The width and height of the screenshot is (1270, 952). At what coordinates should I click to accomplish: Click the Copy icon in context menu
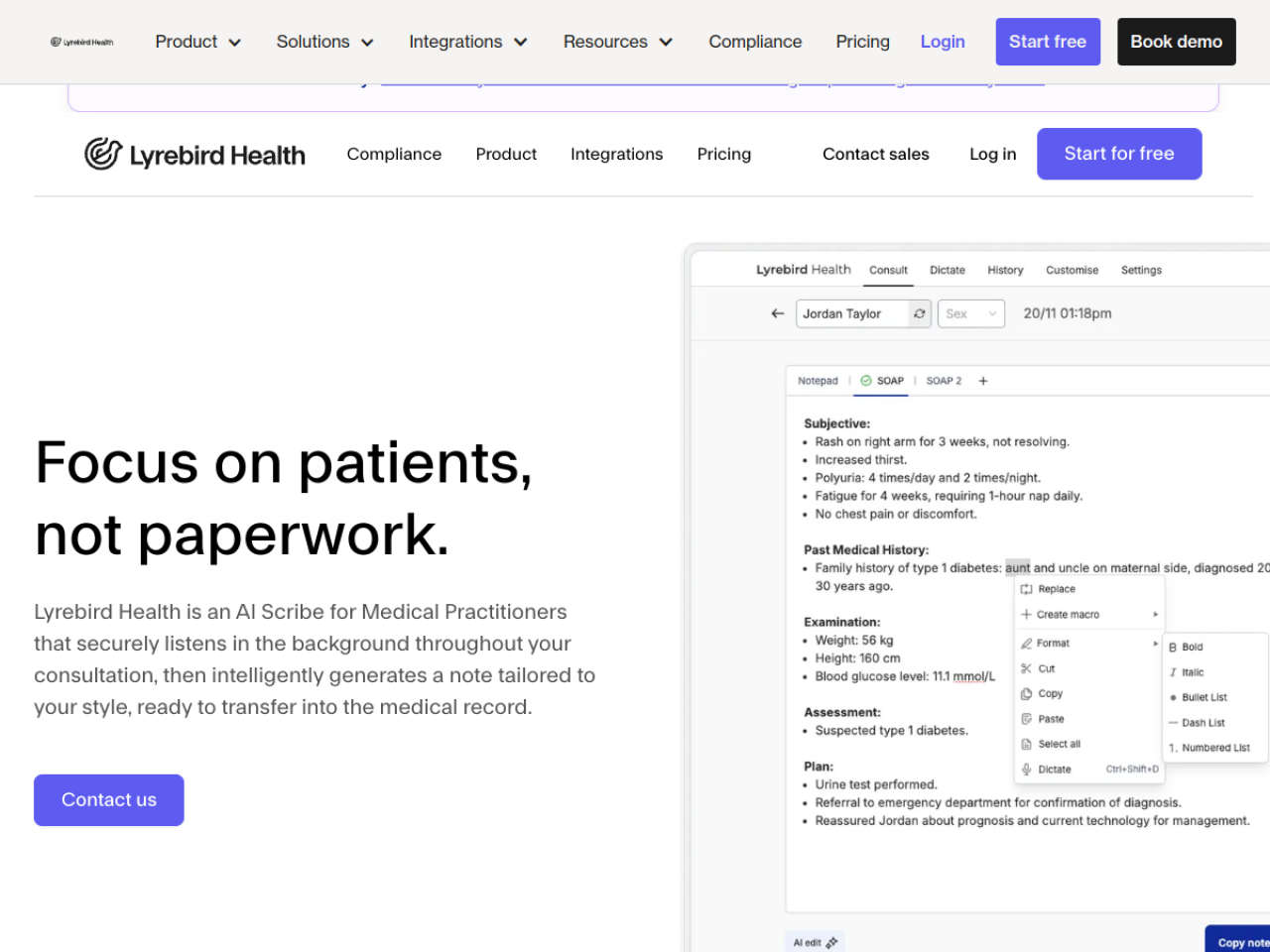pyautogui.click(x=1027, y=694)
